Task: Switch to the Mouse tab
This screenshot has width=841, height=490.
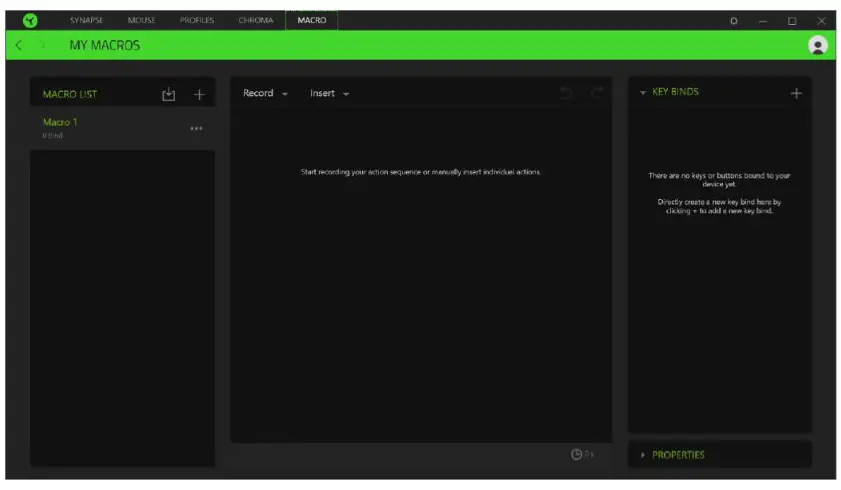Action: click(x=142, y=20)
